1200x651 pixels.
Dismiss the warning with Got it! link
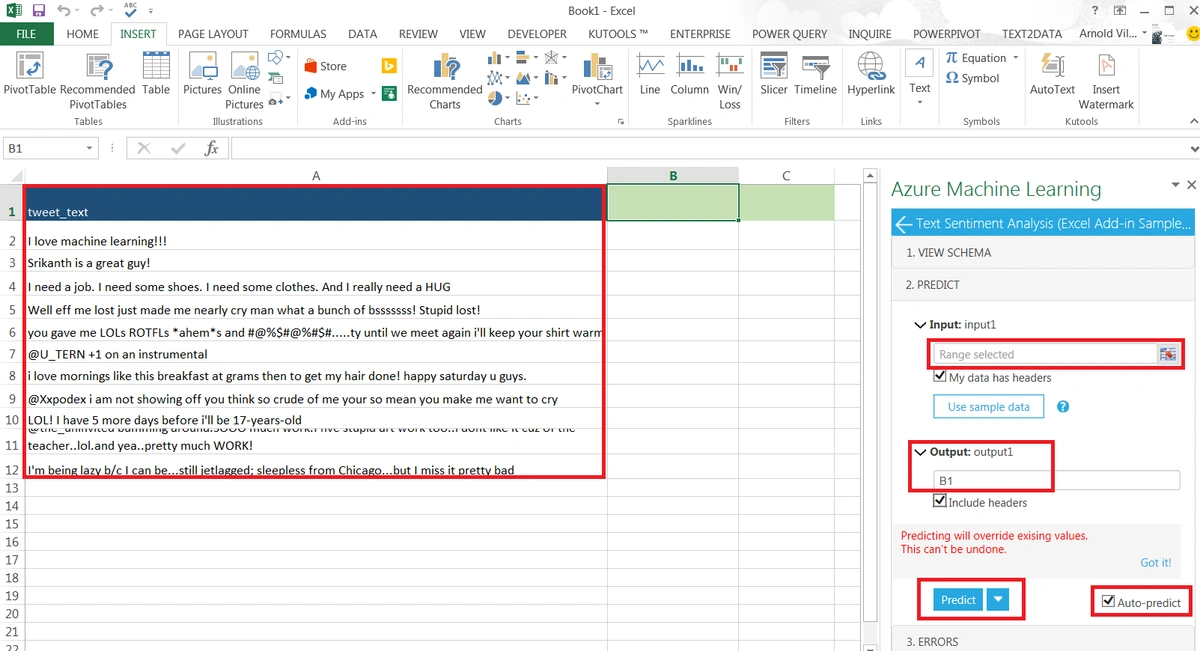(1155, 563)
